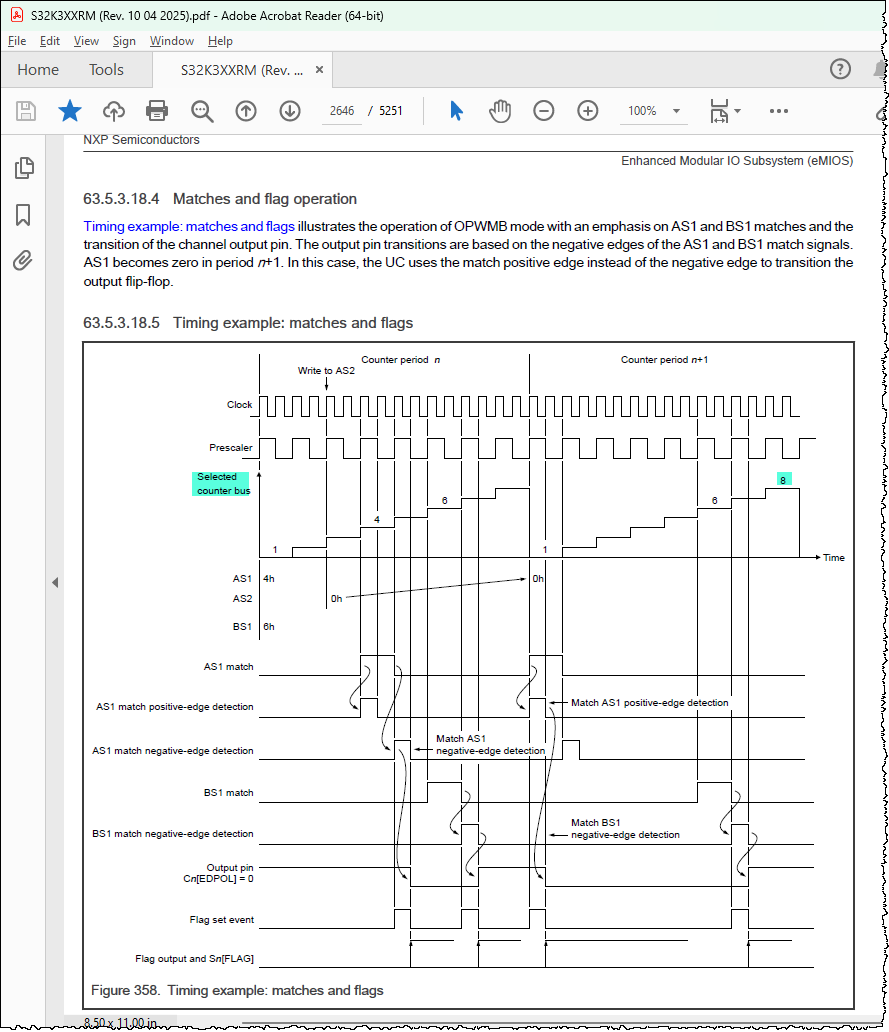
Task: Open the Edit menu
Action: pos(49,41)
